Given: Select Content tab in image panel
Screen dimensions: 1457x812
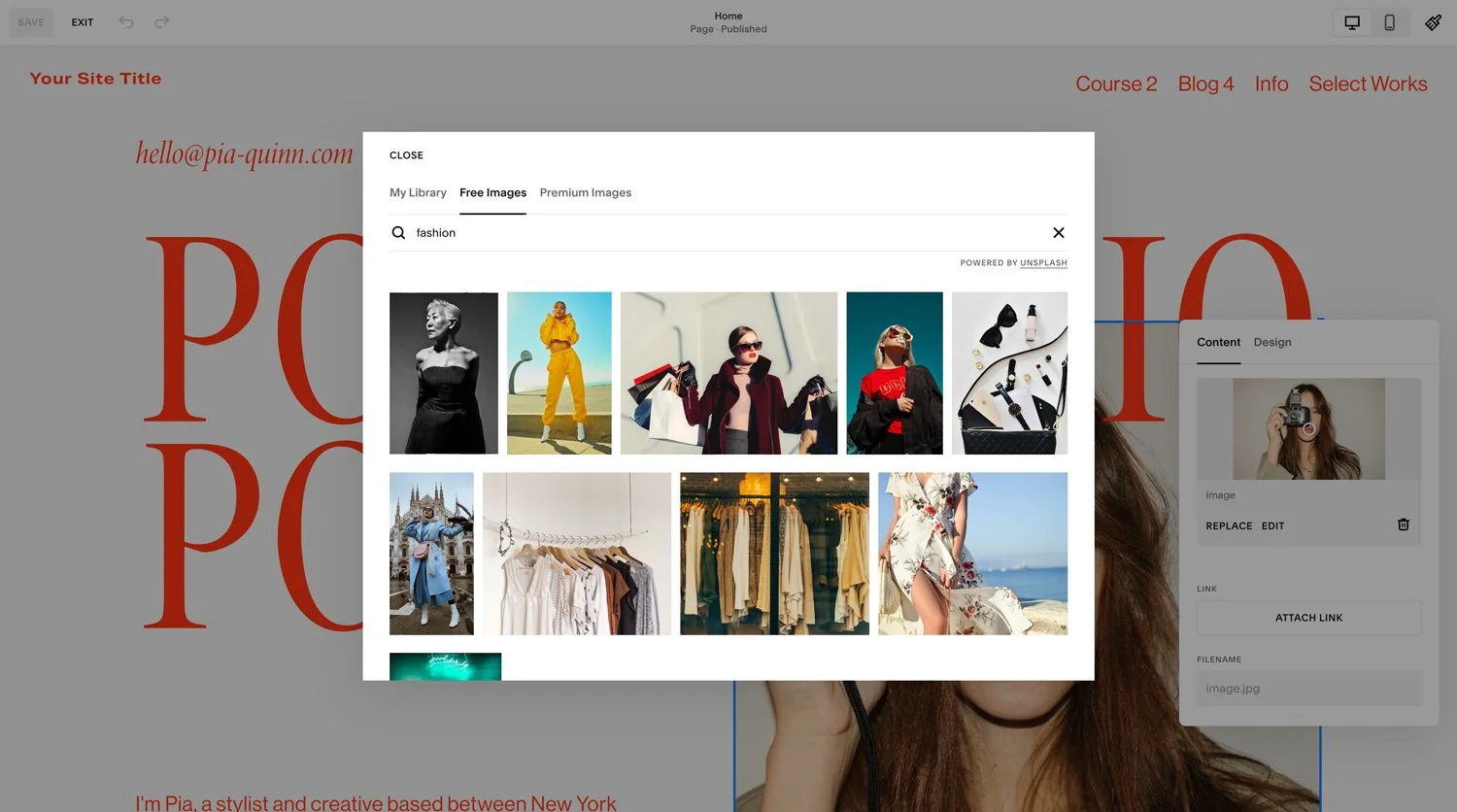Looking at the screenshot, I should pyautogui.click(x=1218, y=342).
